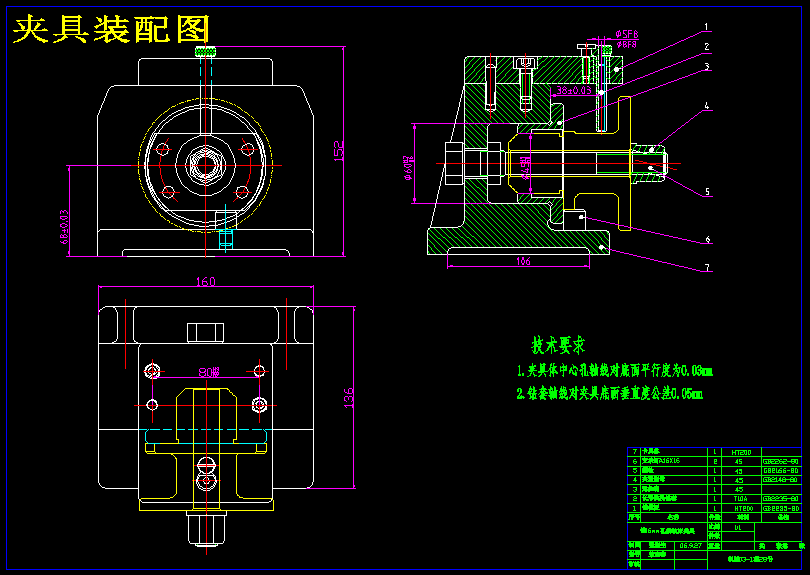Select the 技术要求 heading

(x=558, y=345)
